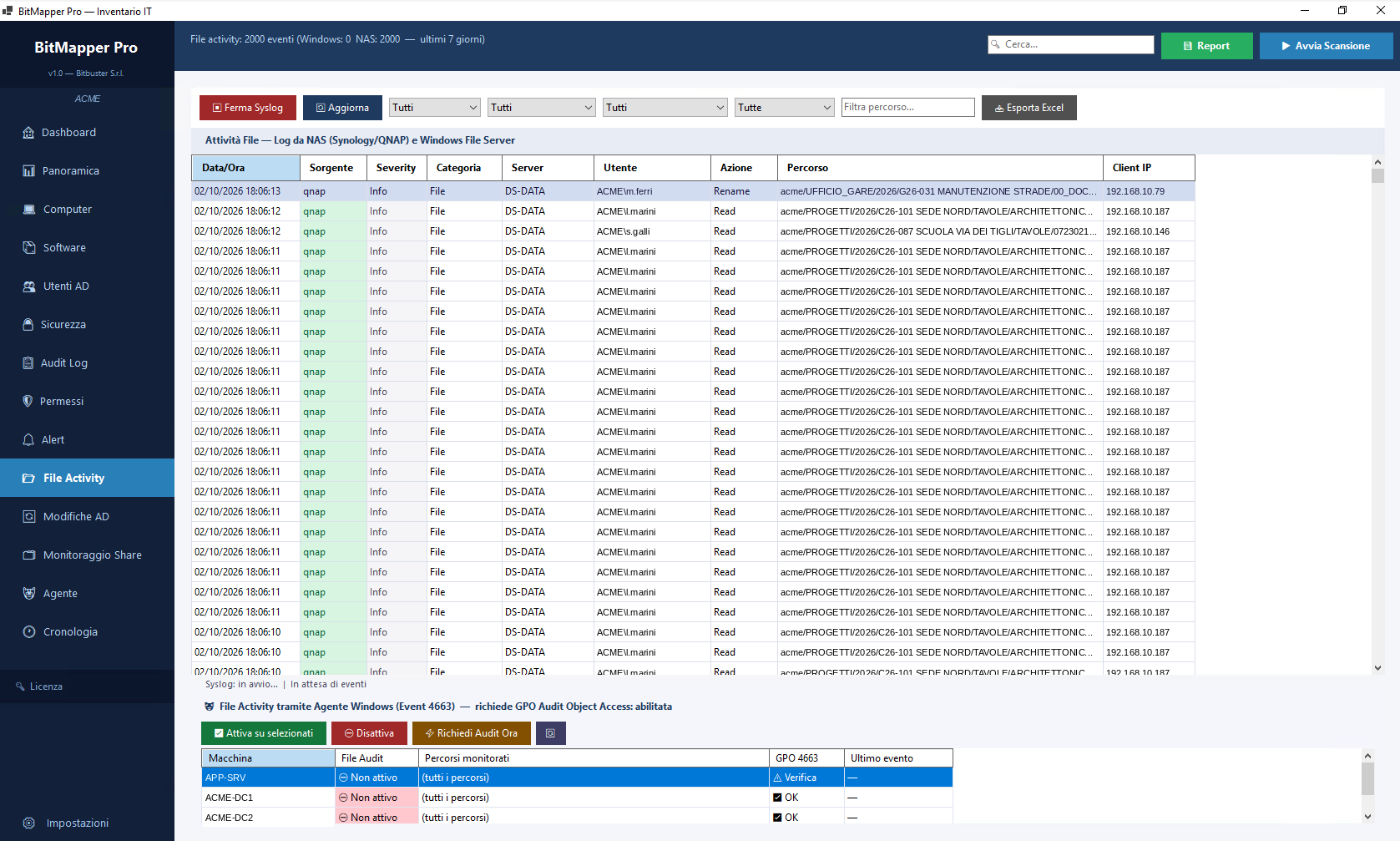Open the Alert bell icon
This screenshot has width=1400, height=841.
point(28,440)
